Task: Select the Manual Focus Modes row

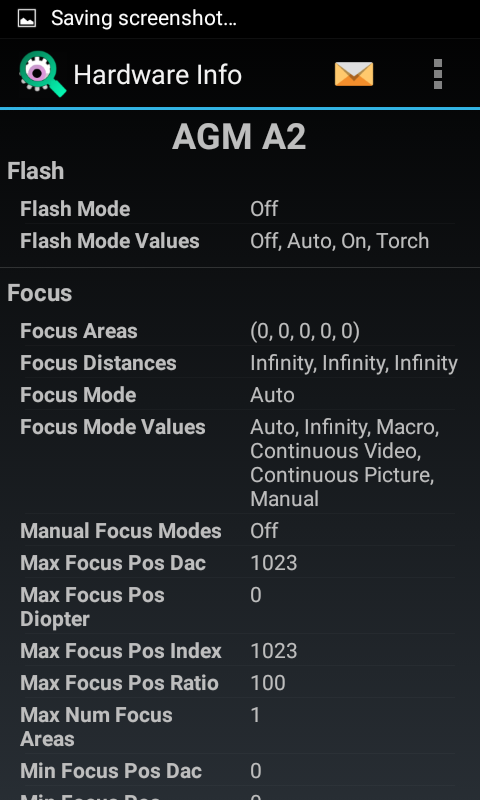Action: 238,531
